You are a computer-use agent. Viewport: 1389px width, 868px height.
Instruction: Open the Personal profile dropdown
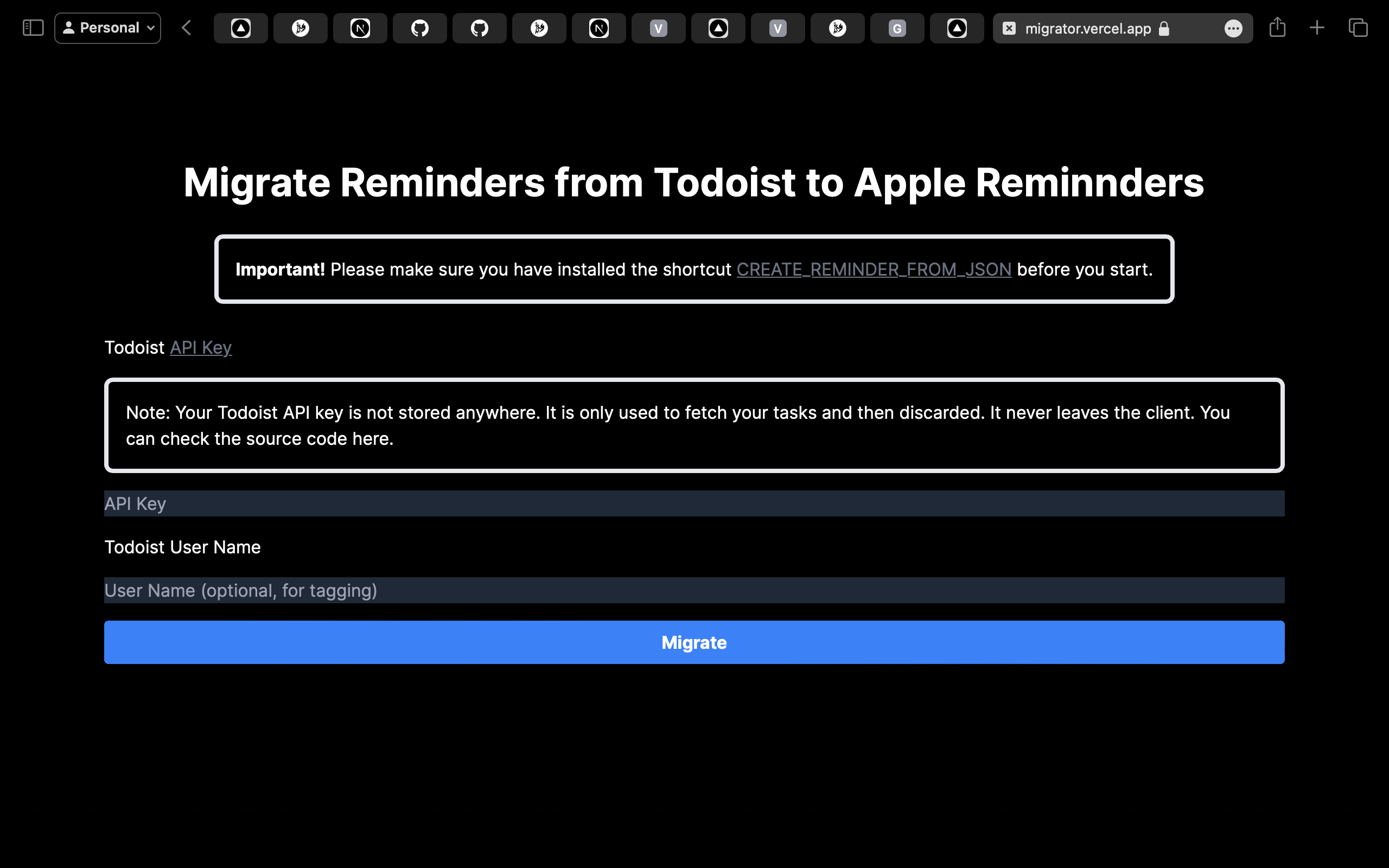tap(107, 28)
